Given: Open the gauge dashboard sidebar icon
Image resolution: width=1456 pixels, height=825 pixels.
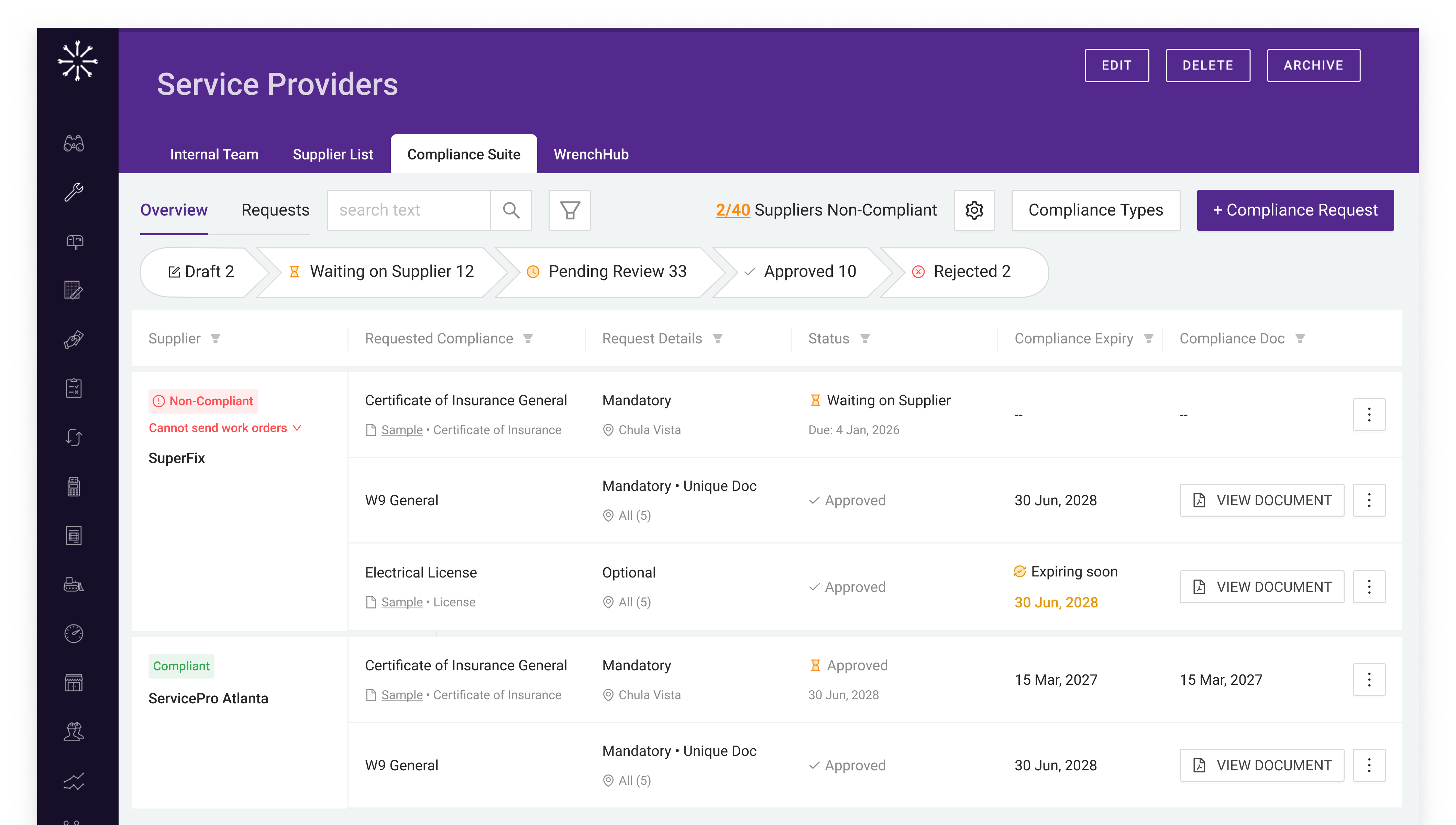Looking at the screenshot, I should [74, 634].
